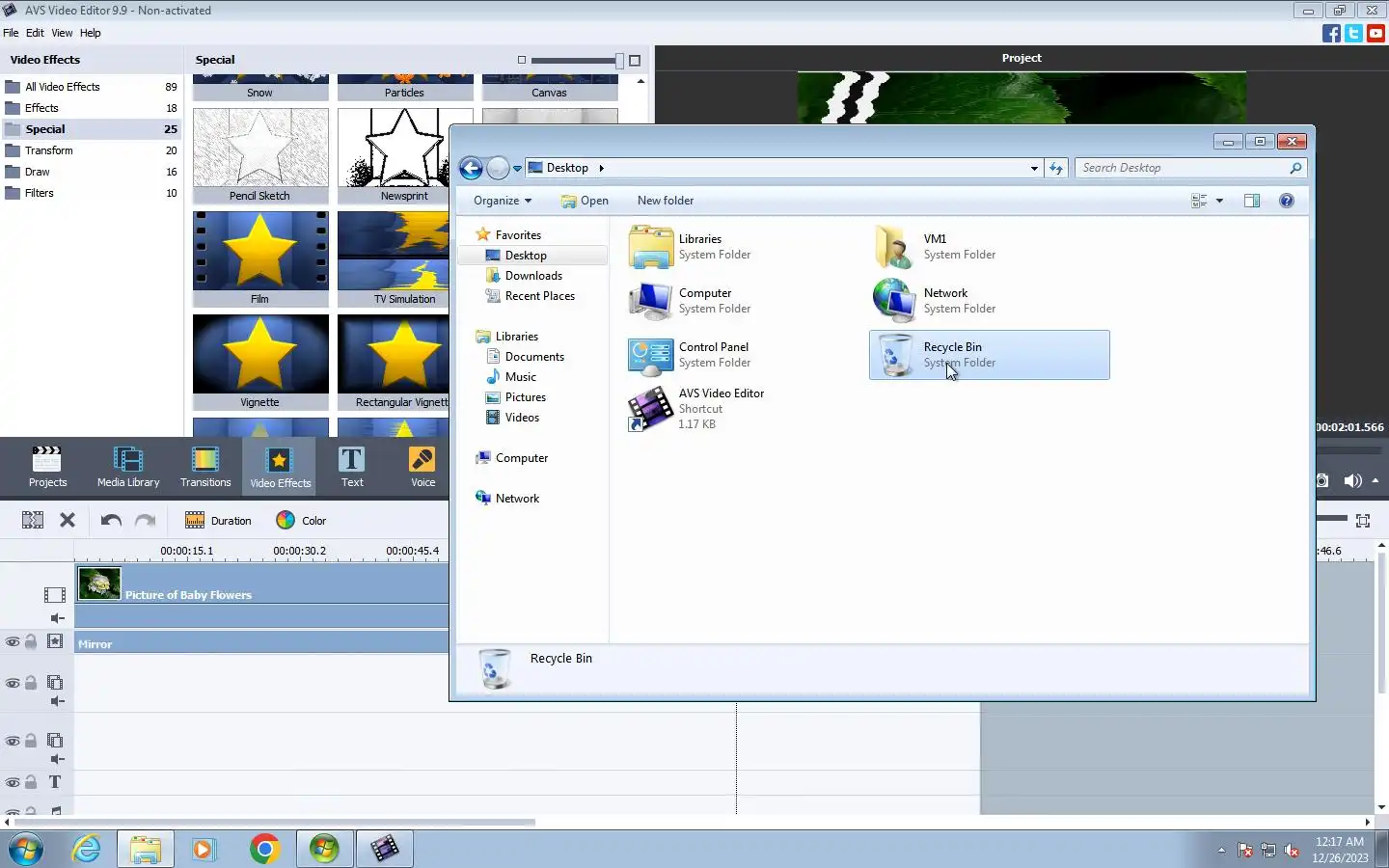
Task: Click New folder in Explorer toolbar
Action: tap(666, 201)
